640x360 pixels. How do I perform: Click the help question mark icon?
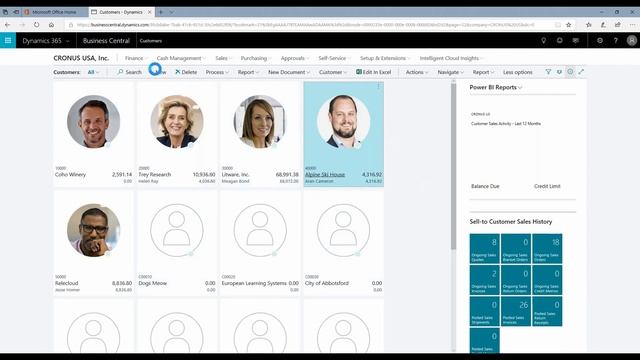(616, 40)
